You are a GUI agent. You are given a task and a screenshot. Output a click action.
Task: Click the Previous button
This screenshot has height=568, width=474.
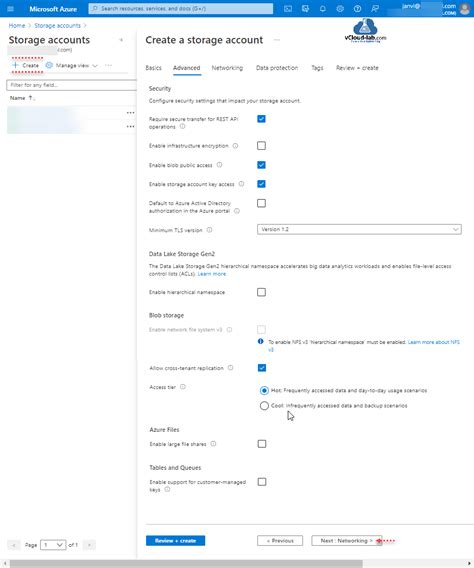[x=280, y=540]
